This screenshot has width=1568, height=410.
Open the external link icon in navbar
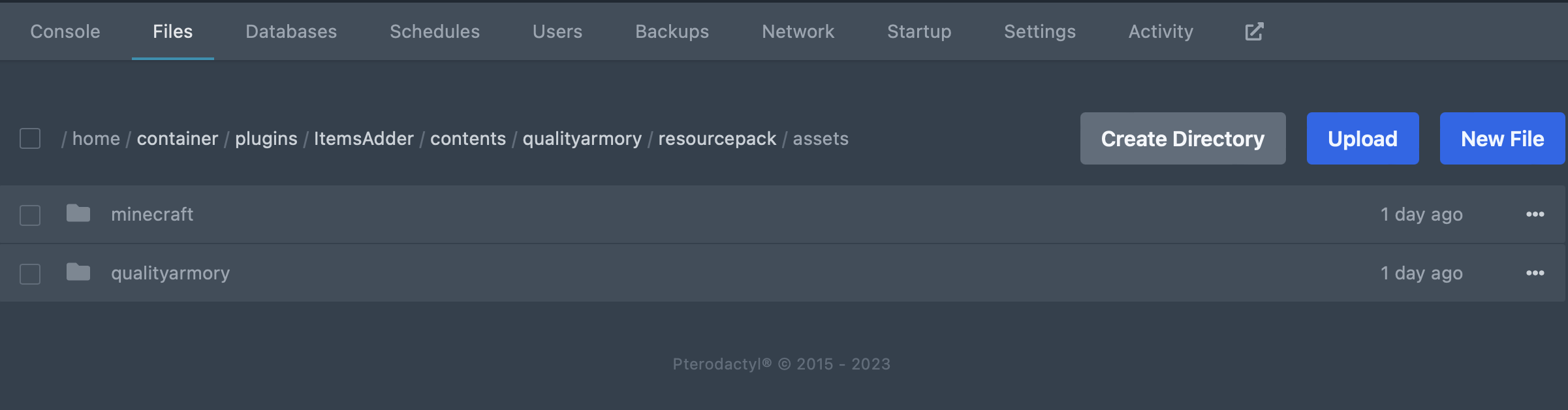pos(1252,31)
